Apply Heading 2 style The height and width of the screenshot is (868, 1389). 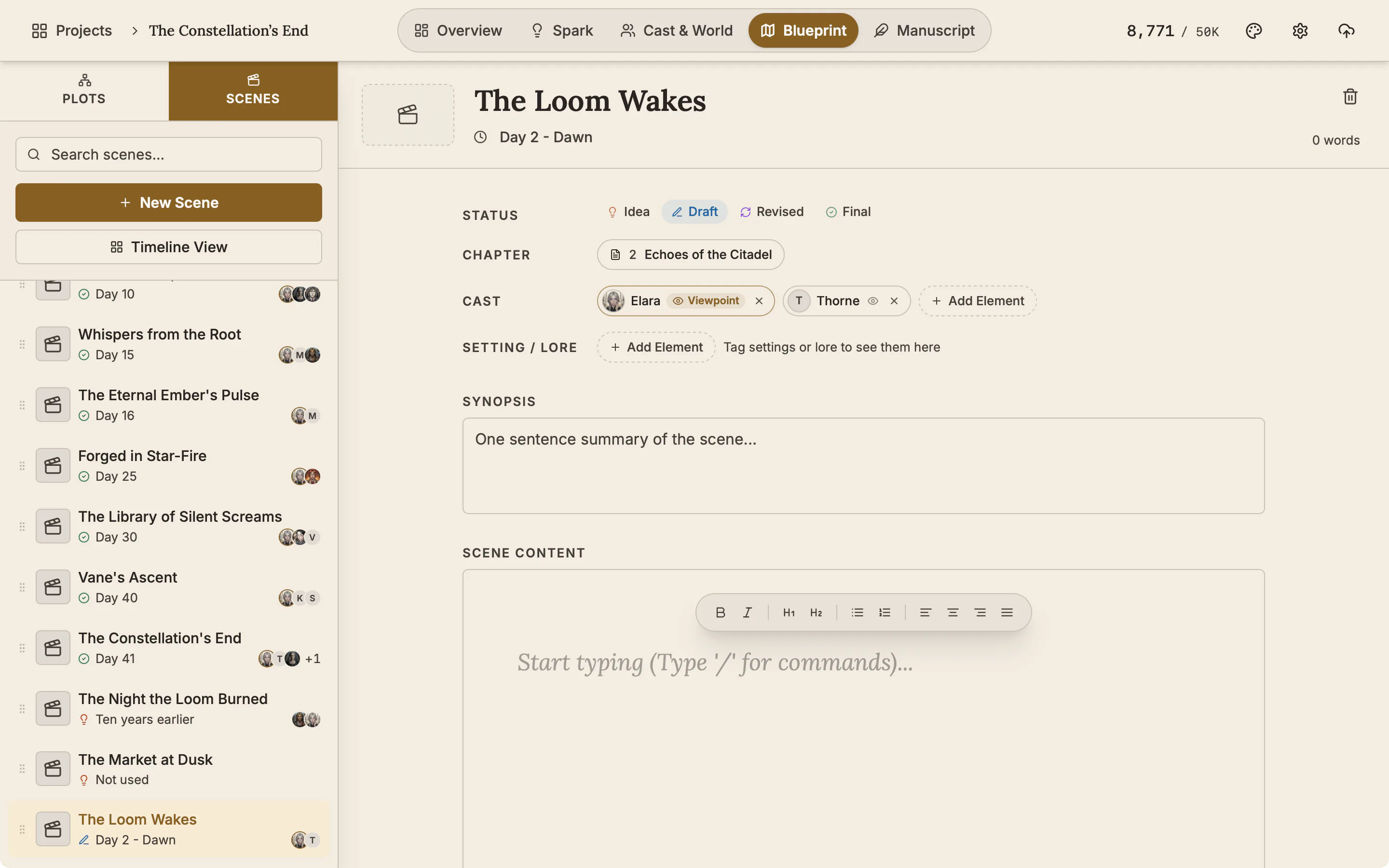[x=816, y=612]
